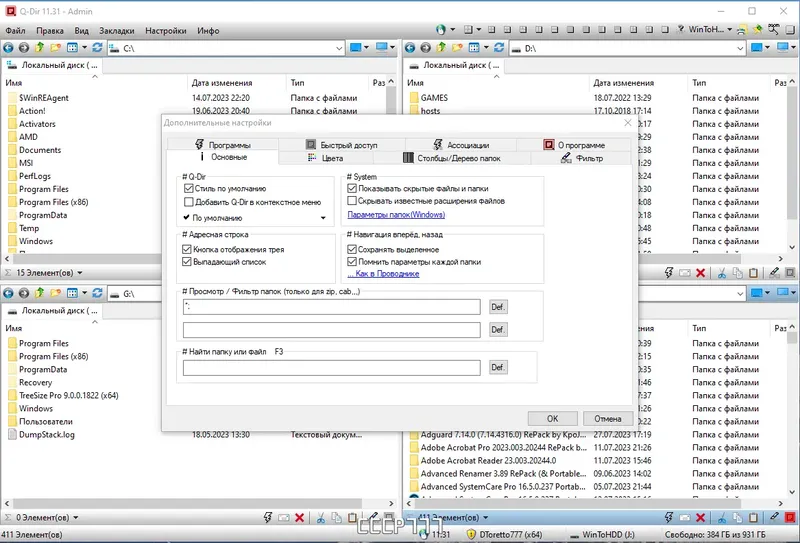Refresh the G:\ pane listing
Image resolution: width=800 pixels, height=543 pixels.
tap(97, 293)
